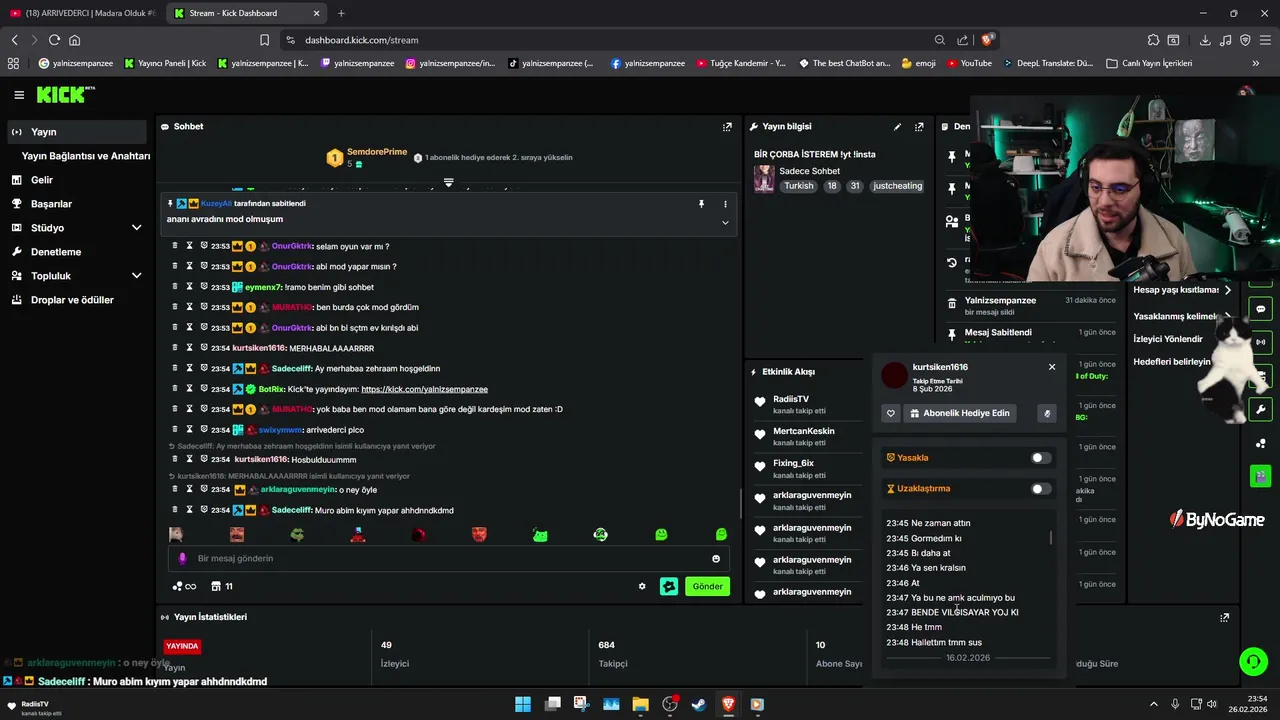Send the chat message with Gönder
The height and width of the screenshot is (720, 1280).
(x=707, y=587)
